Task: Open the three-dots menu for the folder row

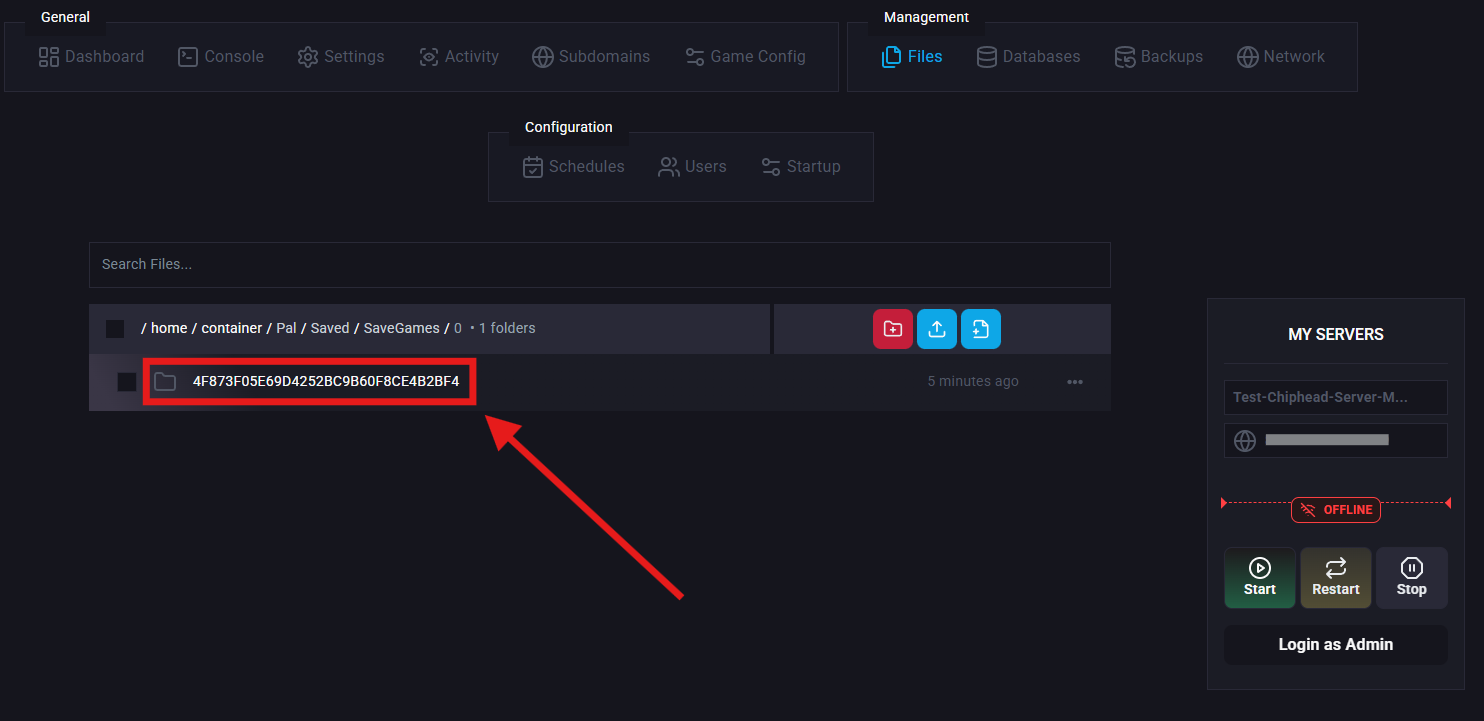Action: 1075,382
